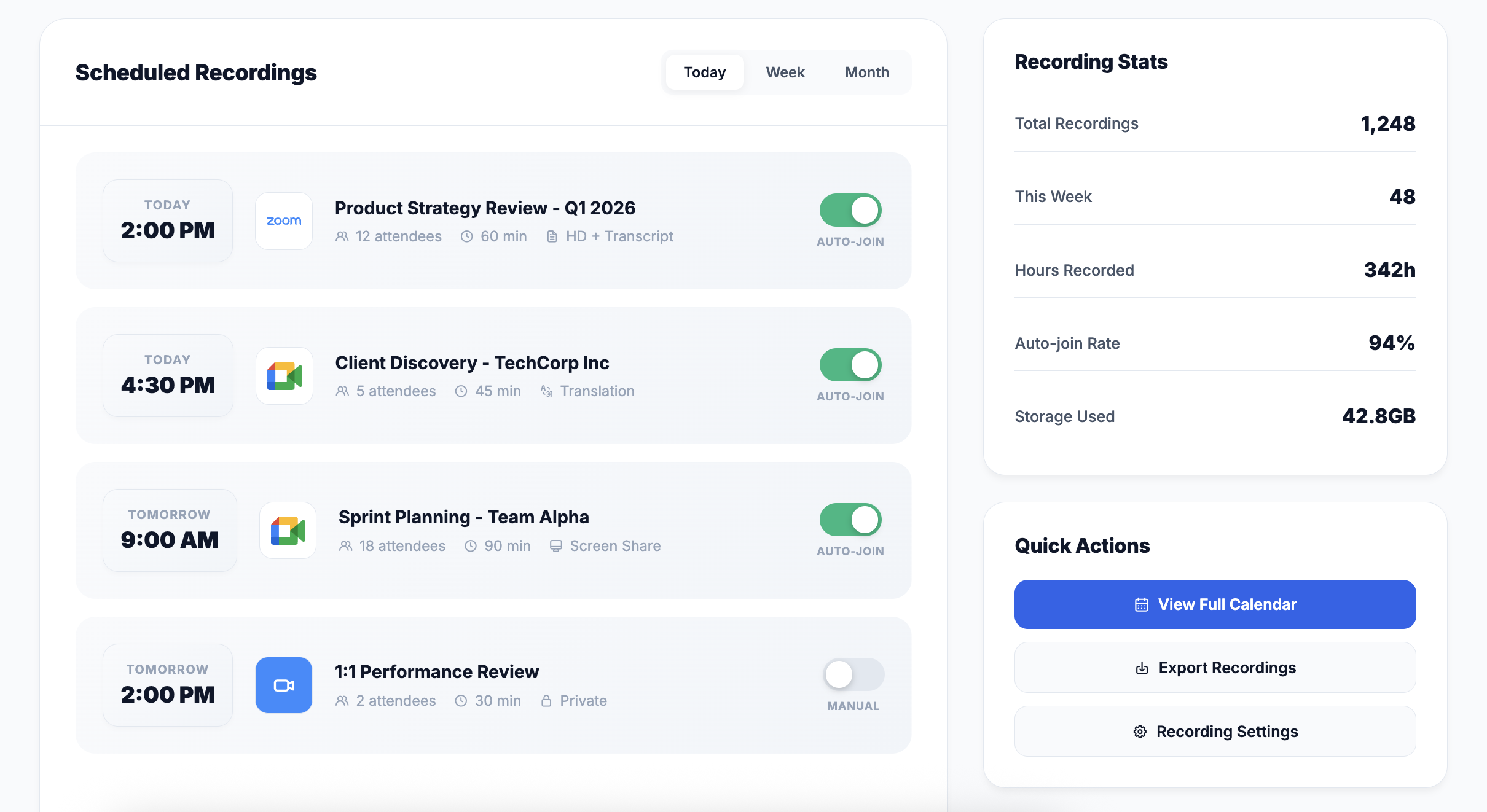Image resolution: width=1487 pixels, height=812 pixels.
Task: Click the Export Recordings button
Action: 1215,668
